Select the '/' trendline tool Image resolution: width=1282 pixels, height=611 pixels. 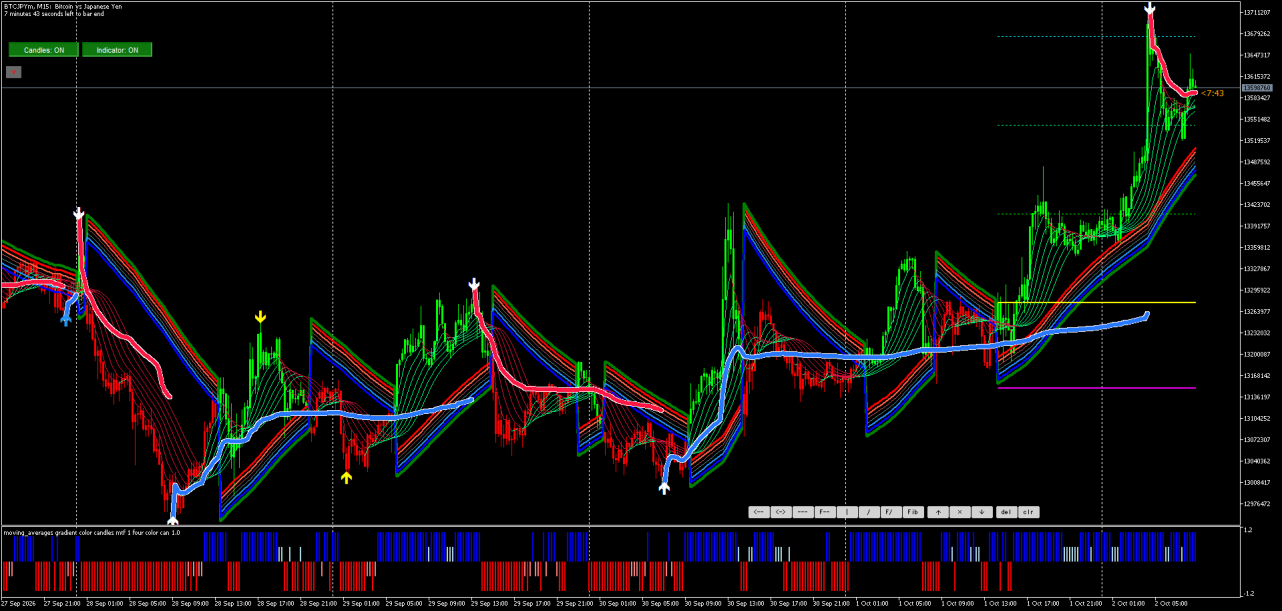(x=869, y=512)
